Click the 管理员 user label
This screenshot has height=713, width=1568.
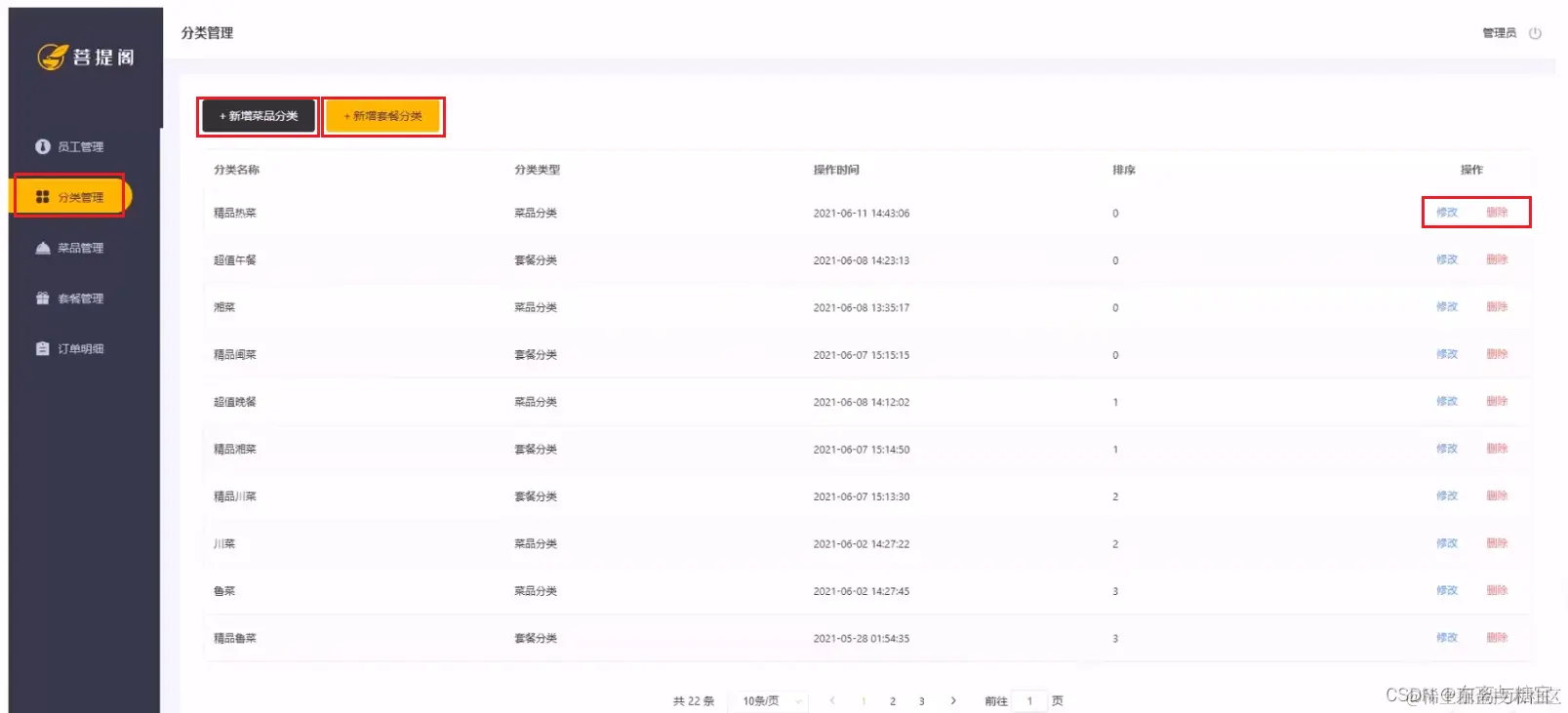tap(1500, 33)
